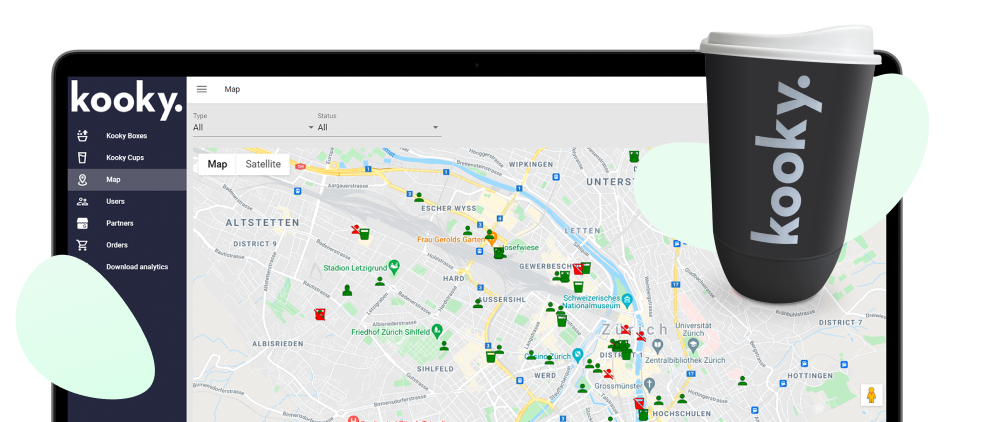Click the green user marker near Escher Wyss
The image size is (983, 422).
[419, 197]
